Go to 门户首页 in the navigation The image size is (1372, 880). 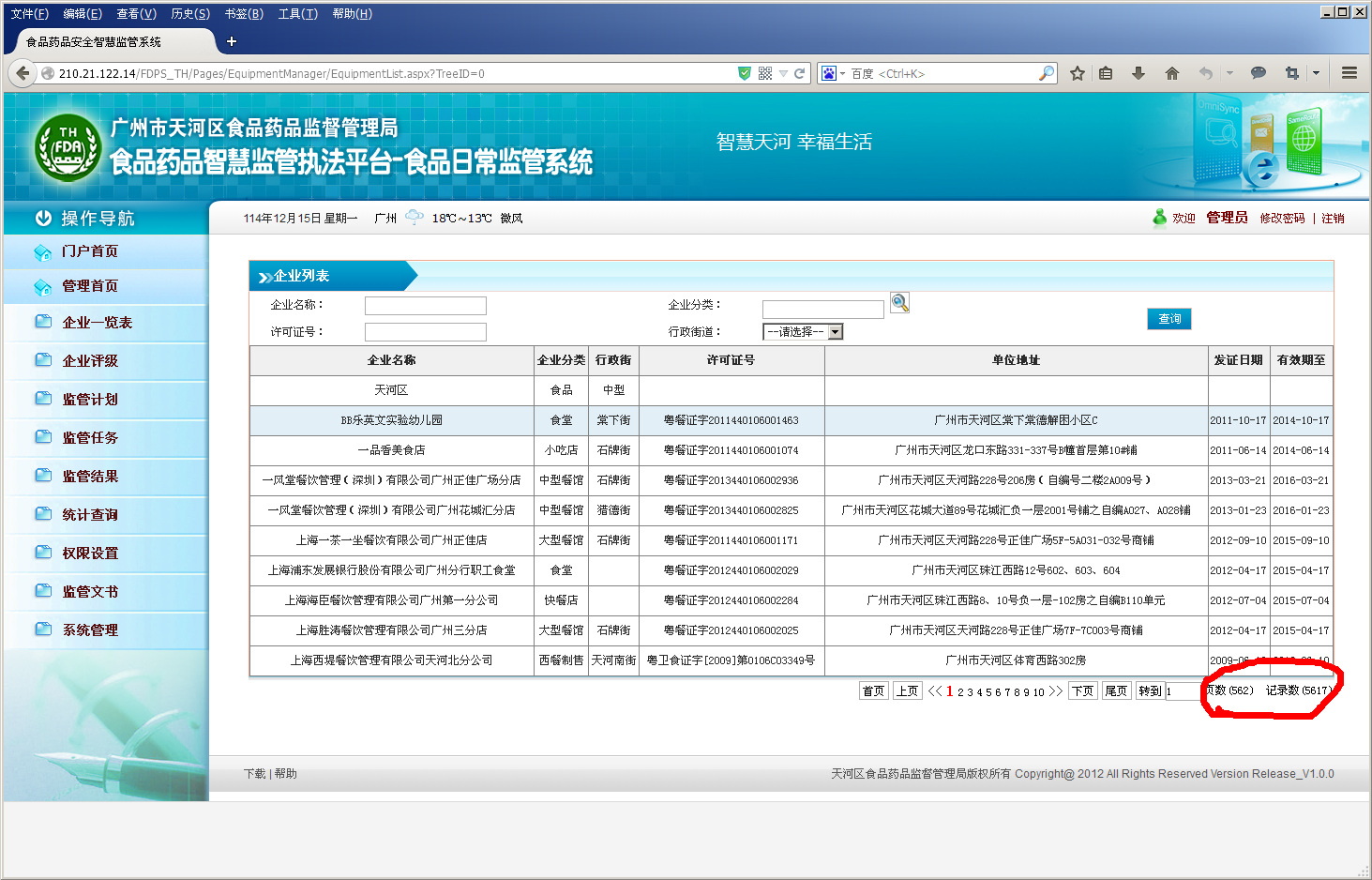pyautogui.click(x=90, y=251)
